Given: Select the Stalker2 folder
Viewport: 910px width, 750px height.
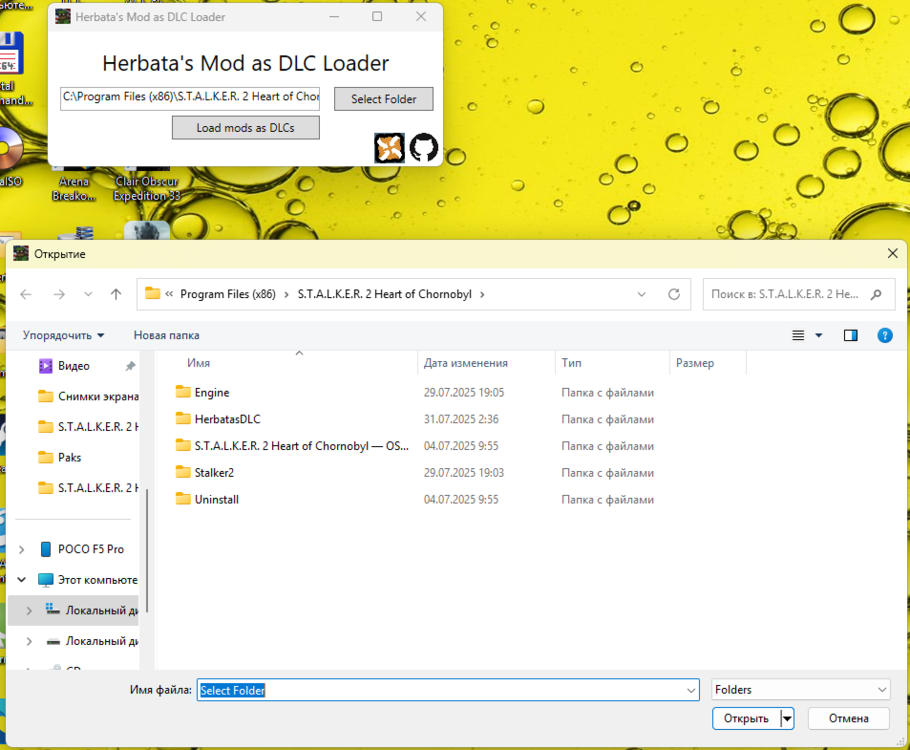Looking at the screenshot, I should [214, 472].
